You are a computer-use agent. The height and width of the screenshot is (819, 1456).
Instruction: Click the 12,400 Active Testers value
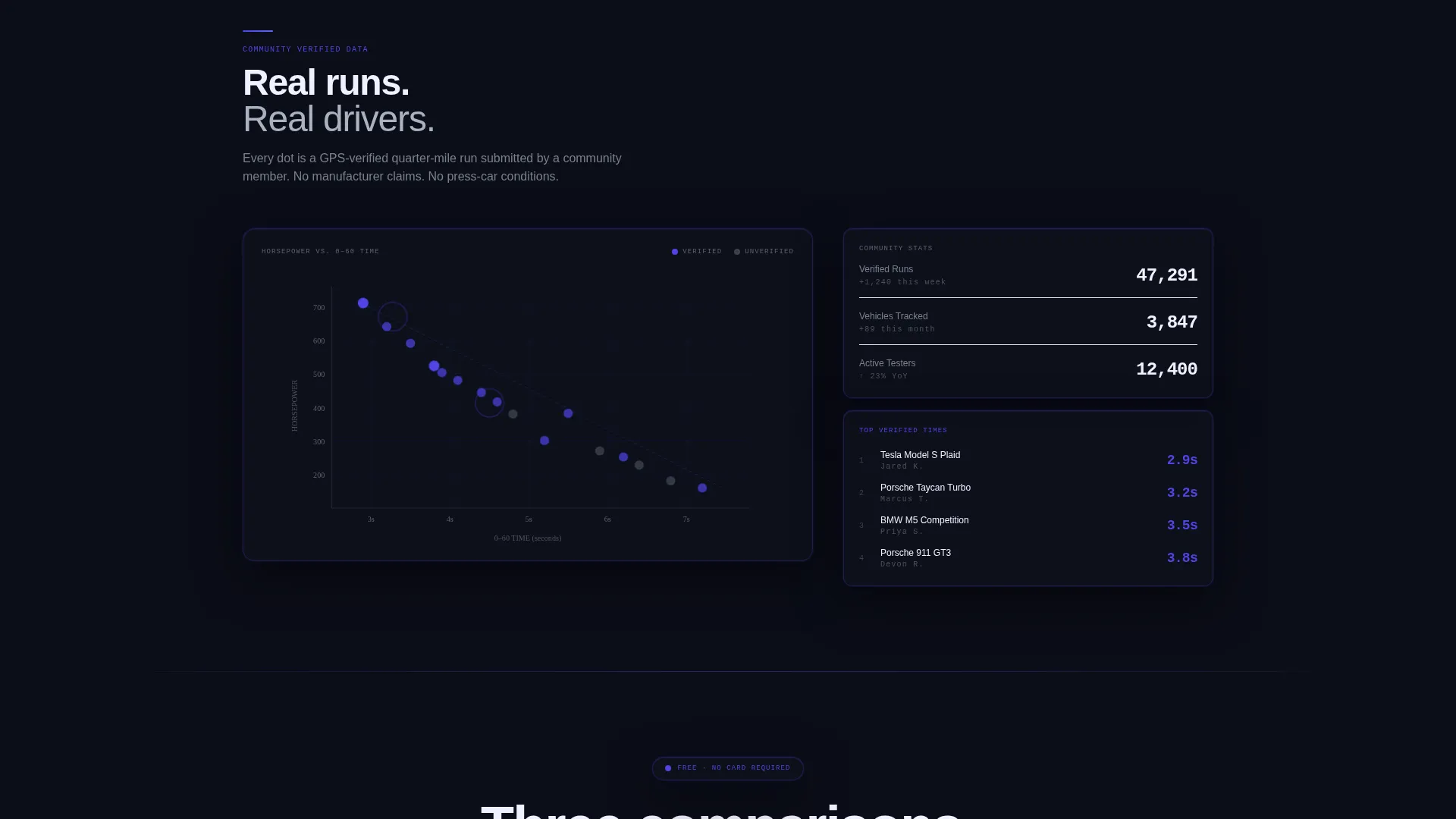pos(1166,369)
